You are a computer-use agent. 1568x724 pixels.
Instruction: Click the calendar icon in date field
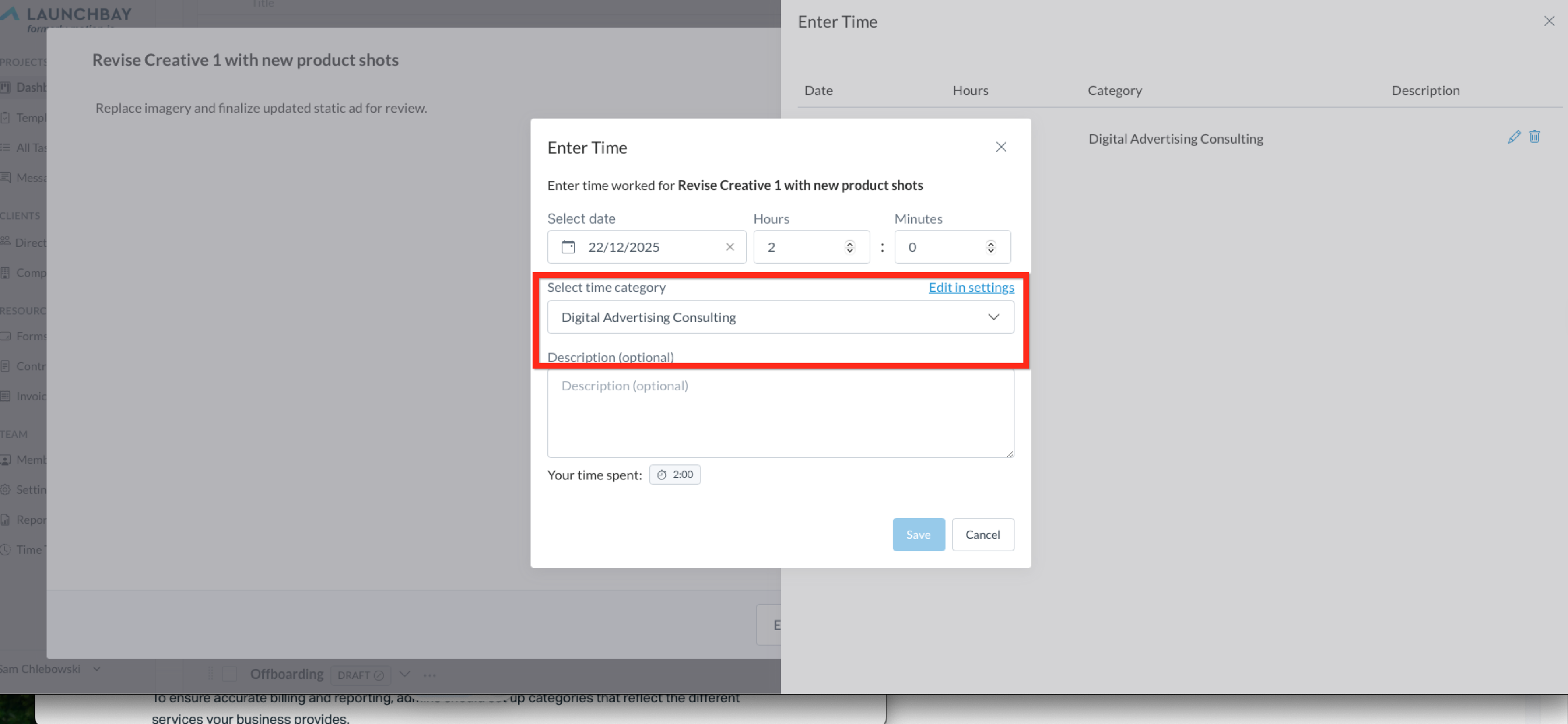[568, 247]
